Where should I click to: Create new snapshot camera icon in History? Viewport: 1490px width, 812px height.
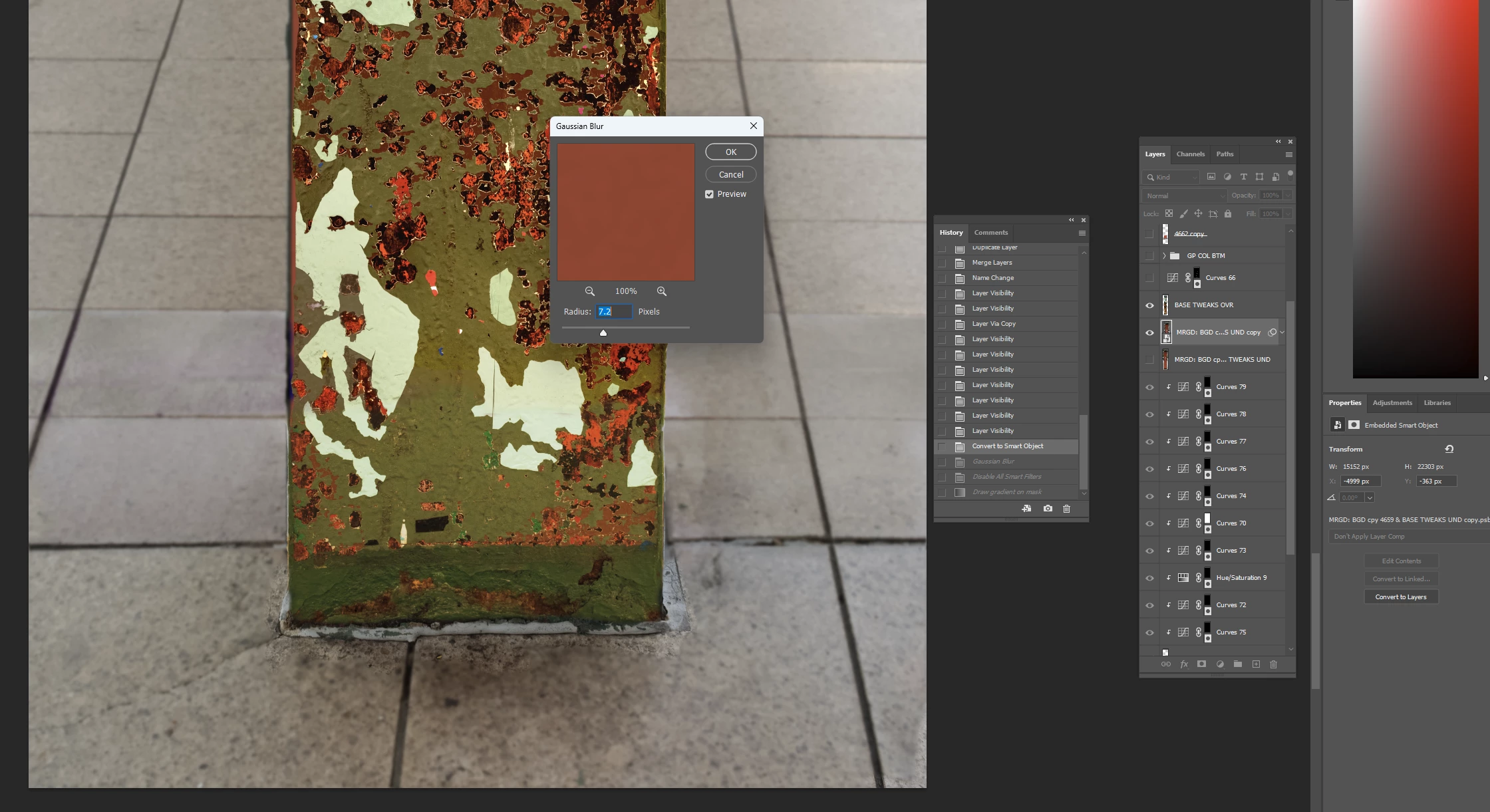[1048, 509]
